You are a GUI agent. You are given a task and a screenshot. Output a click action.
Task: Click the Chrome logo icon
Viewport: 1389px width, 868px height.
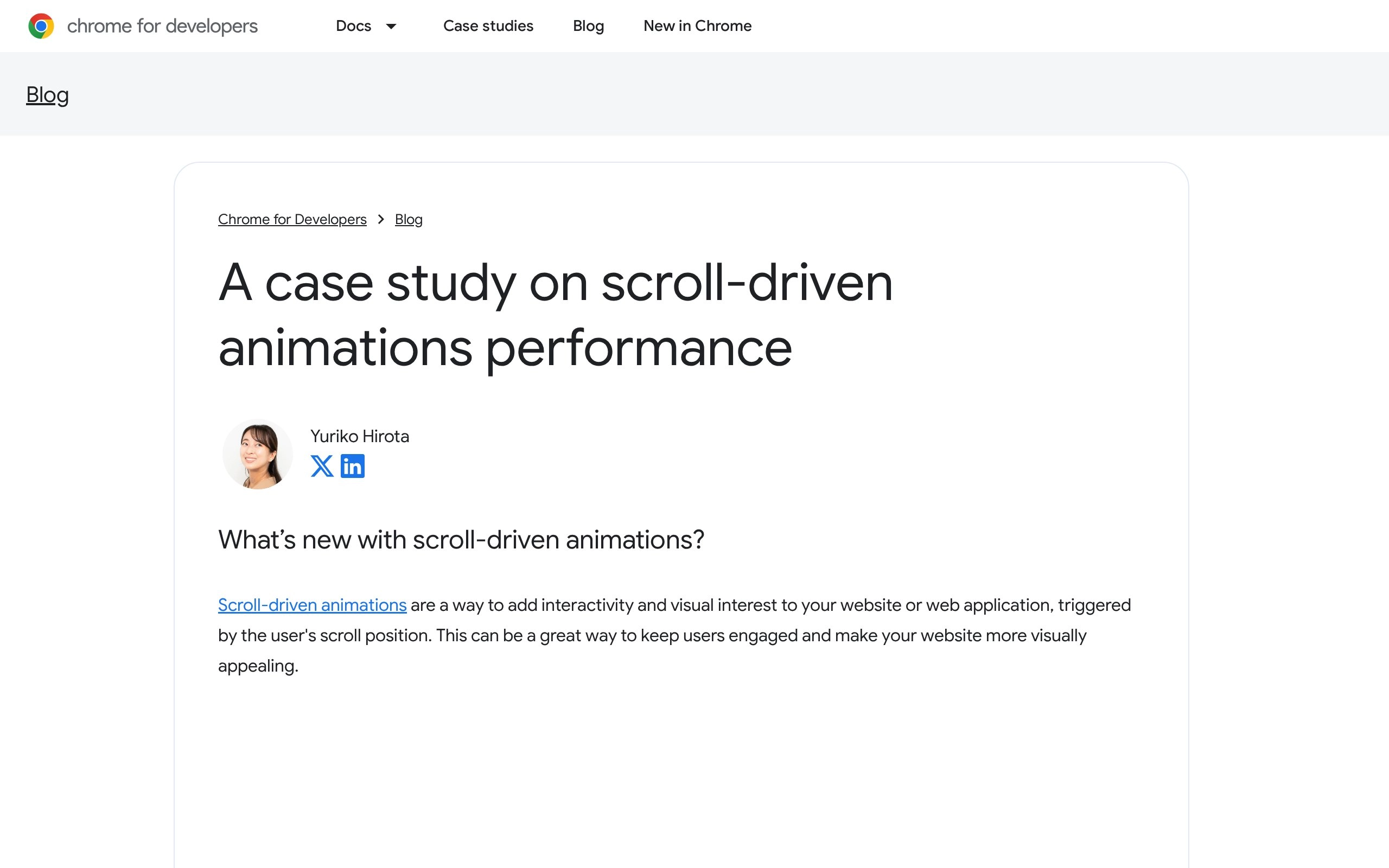[41, 26]
